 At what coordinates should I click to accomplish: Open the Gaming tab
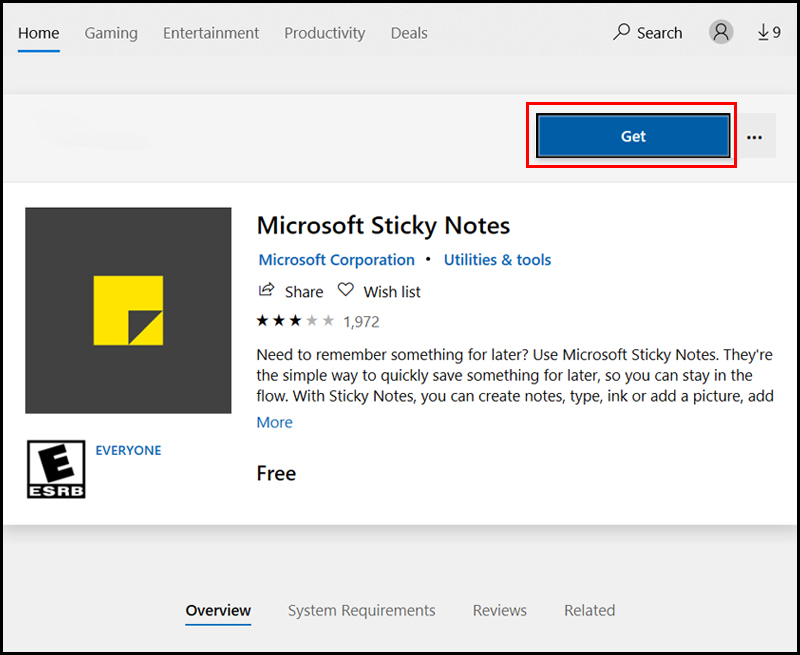pyautogui.click(x=111, y=33)
